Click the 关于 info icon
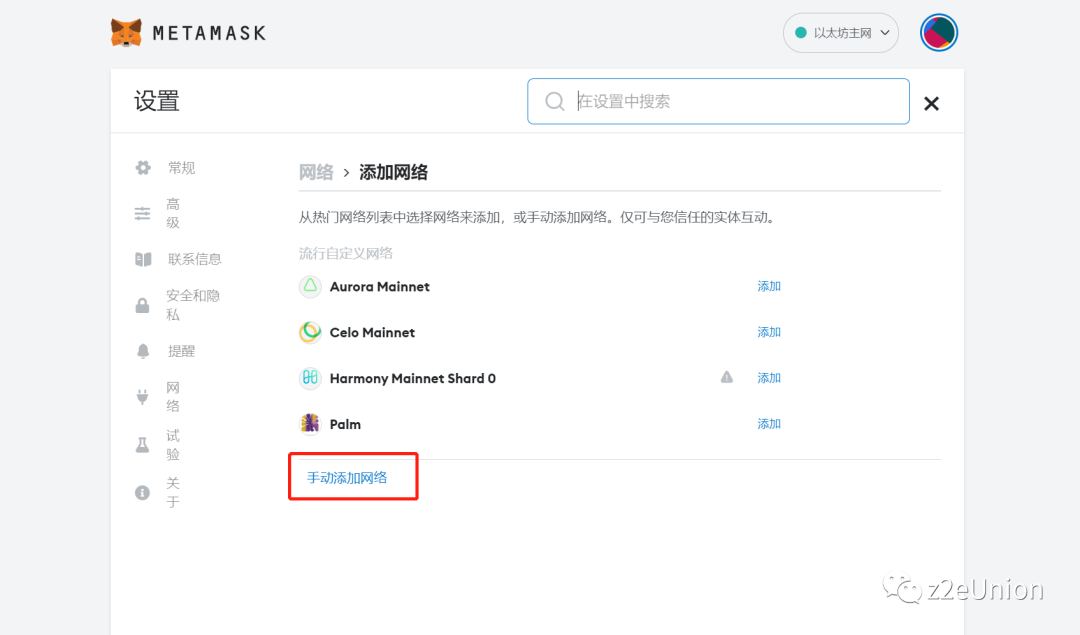 pos(141,491)
